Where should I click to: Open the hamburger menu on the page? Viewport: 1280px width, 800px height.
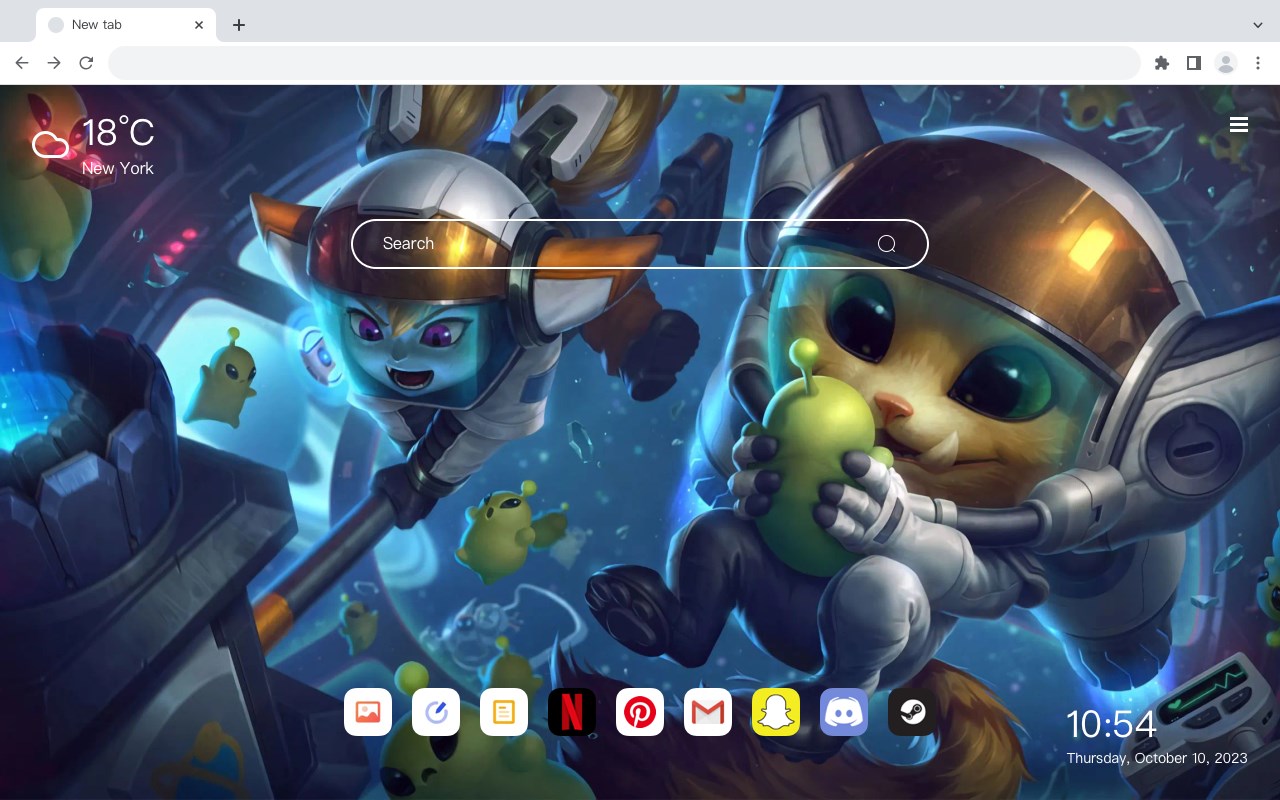(x=1239, y=124)
